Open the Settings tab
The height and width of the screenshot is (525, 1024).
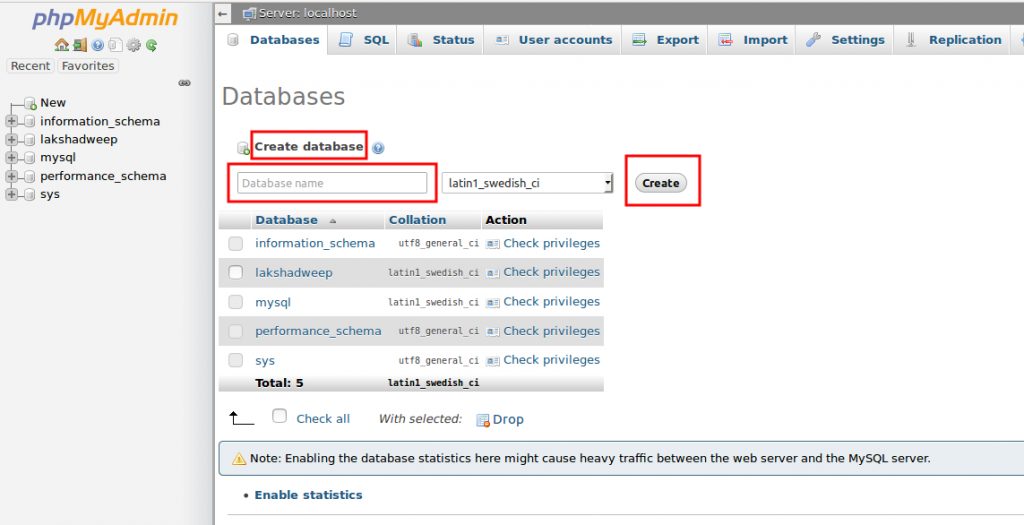point(844,40)
